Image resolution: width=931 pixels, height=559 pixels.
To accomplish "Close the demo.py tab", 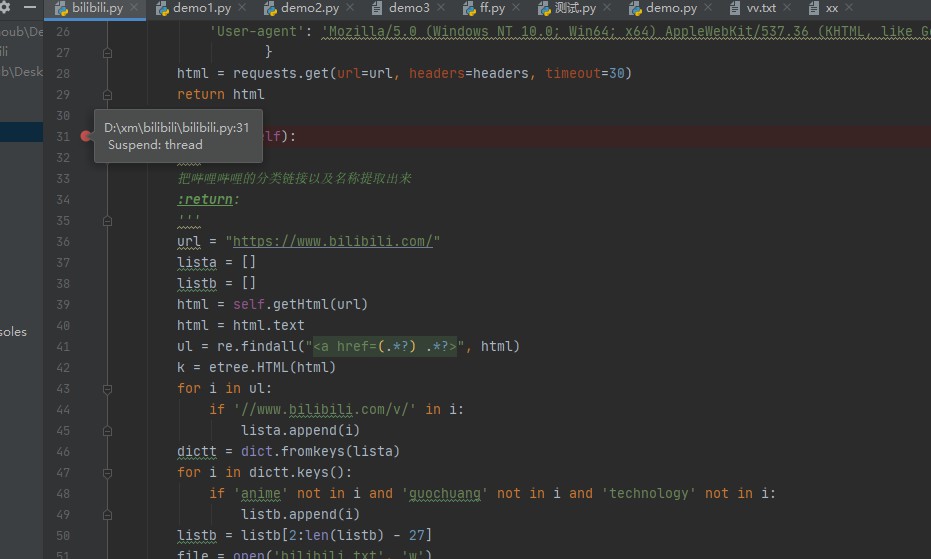I will point(708,7).
